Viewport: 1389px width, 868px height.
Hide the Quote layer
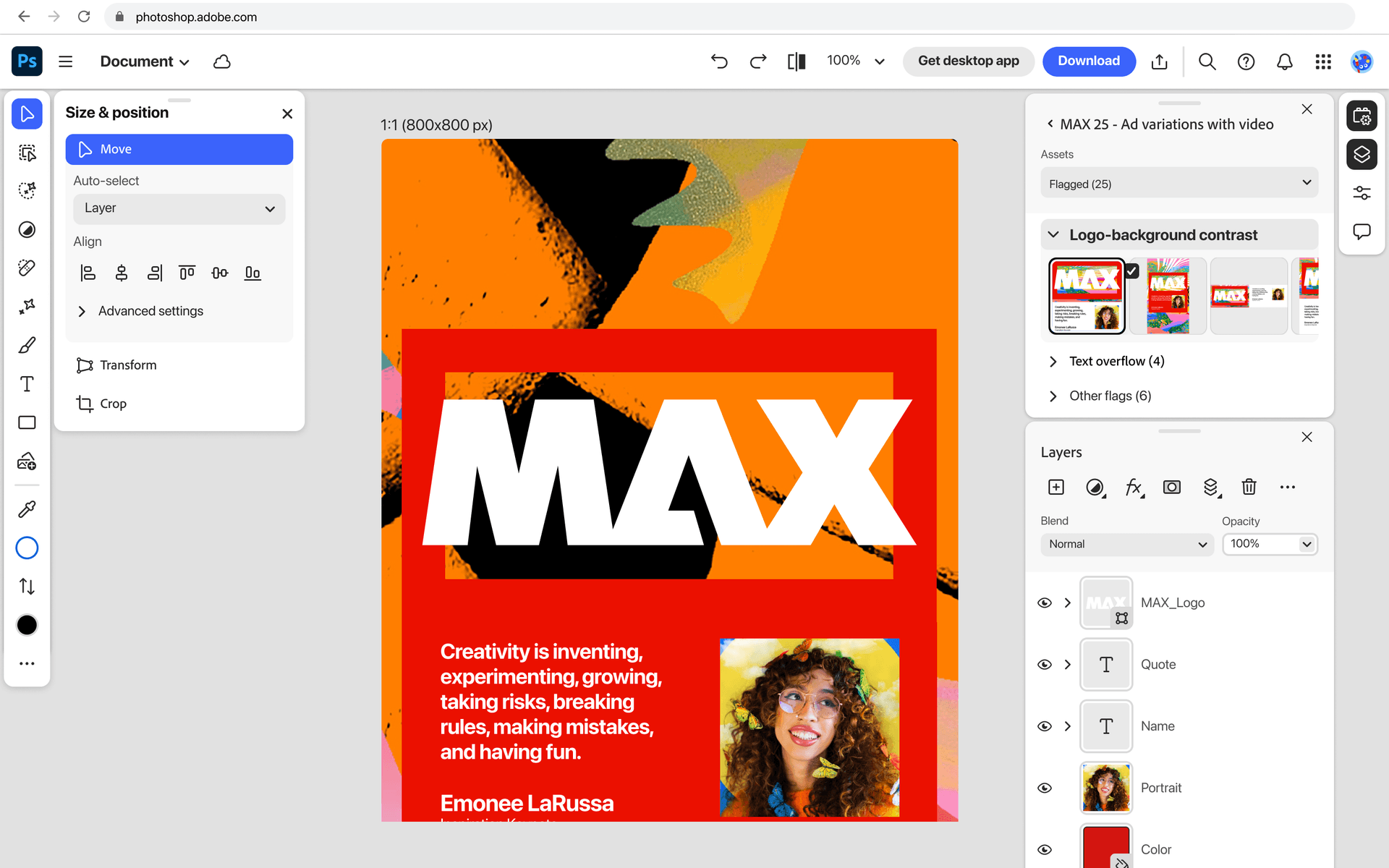pyautogui.click(x=1045, y=664)
